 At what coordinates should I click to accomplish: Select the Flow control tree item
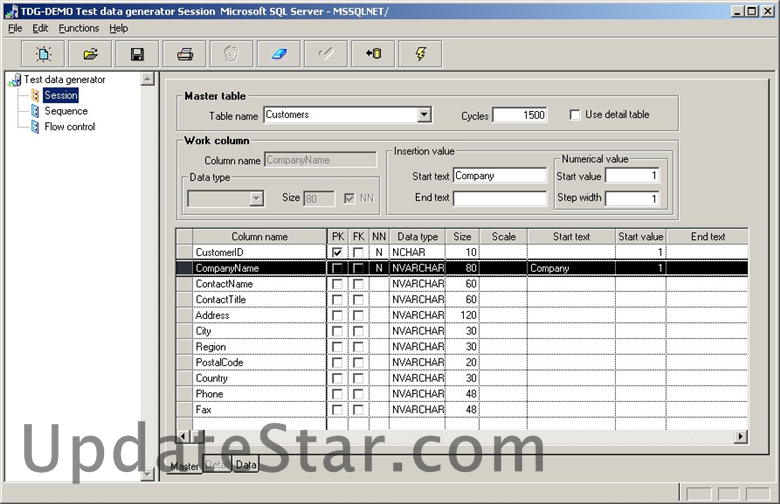click(70, 127)
